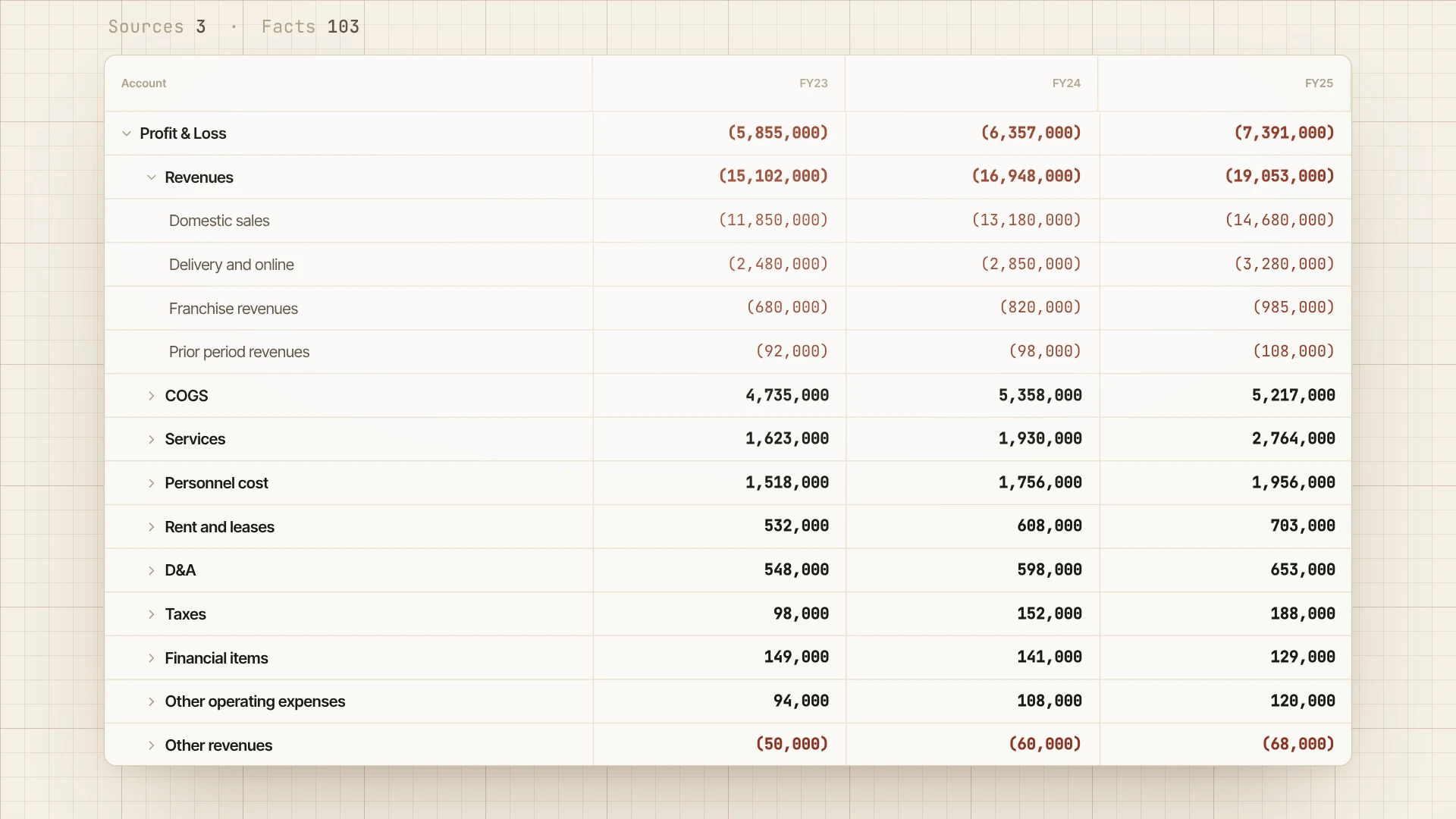
Task: Click Delivery and online FY23 value (2,480,000)
Action: click(x=778, y=264)
